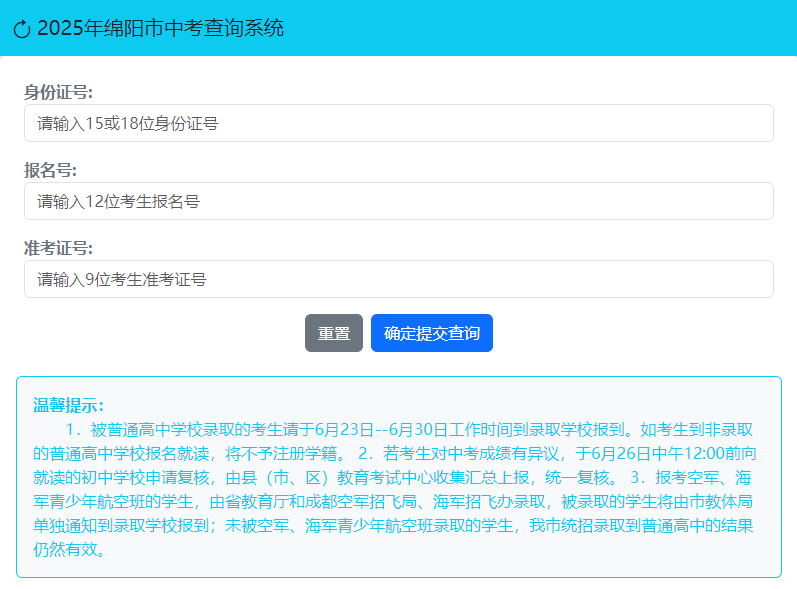Click the 2025年绵阳市中考查询系统 title
The height and width of the screenshot is (589, 797).
160,28
